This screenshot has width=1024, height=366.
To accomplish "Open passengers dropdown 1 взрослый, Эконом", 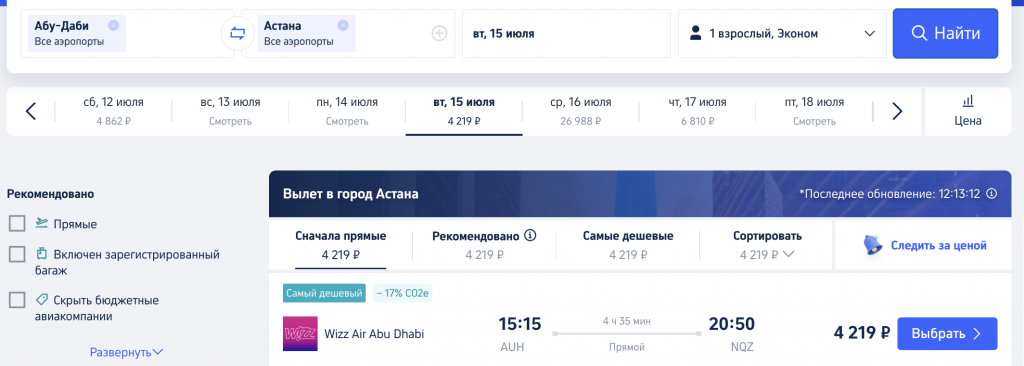I will pyautogui.click(x=782, y=33).
